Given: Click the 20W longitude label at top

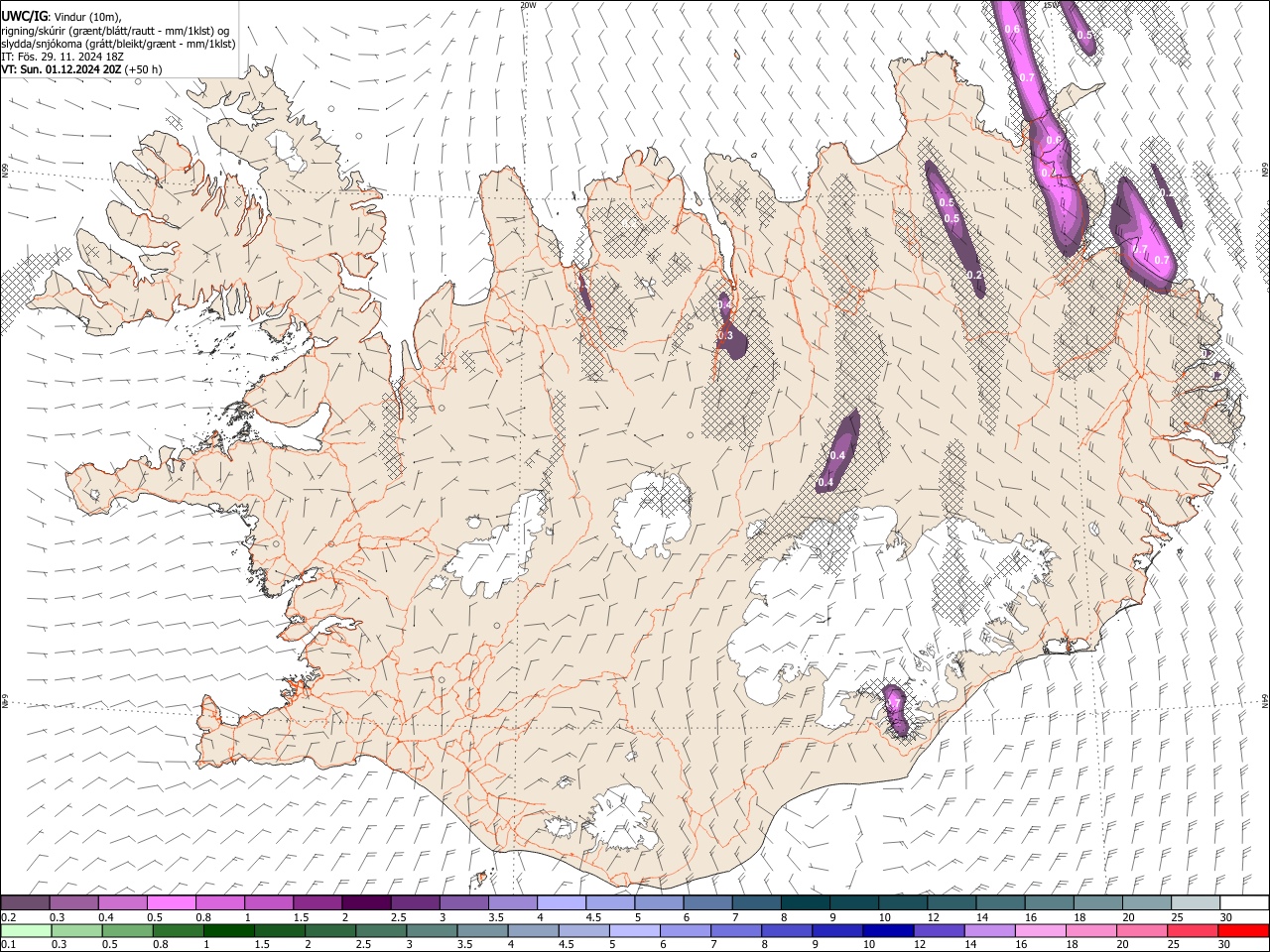Looking at the screenshot, I should (x=529, y=5).
